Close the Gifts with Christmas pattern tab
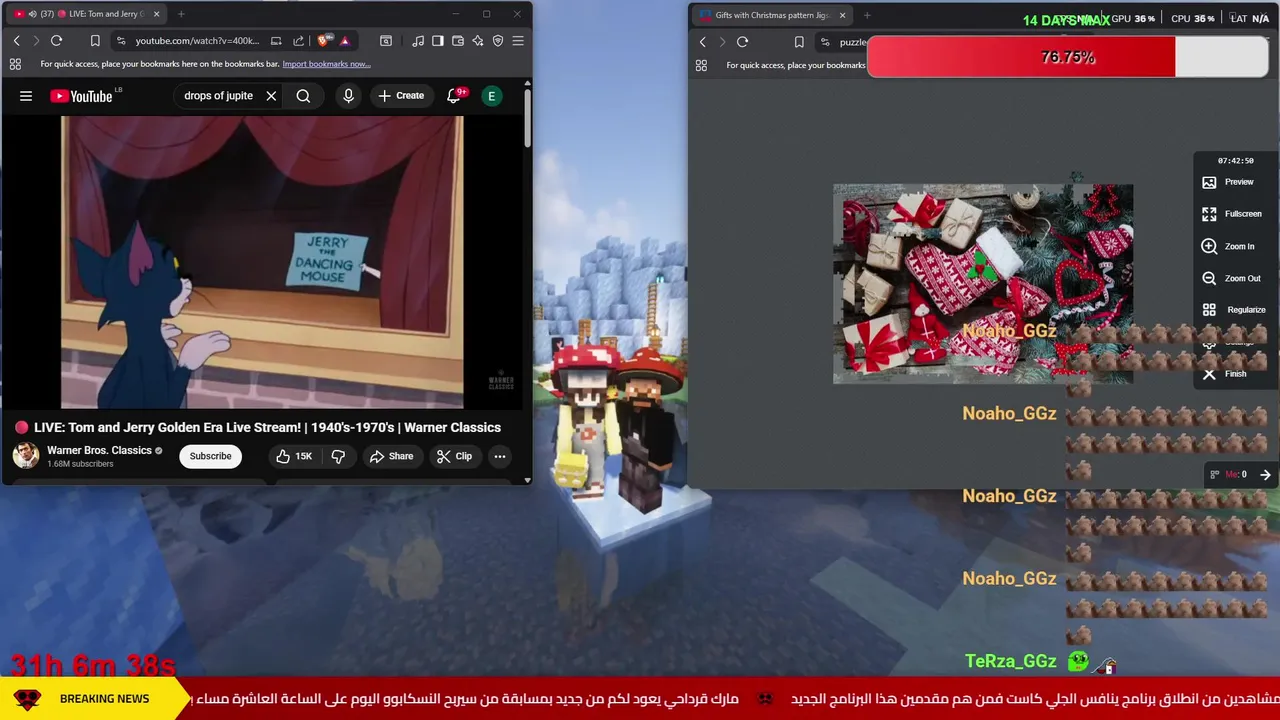The image size is (1280, 720). pos(842,15)
